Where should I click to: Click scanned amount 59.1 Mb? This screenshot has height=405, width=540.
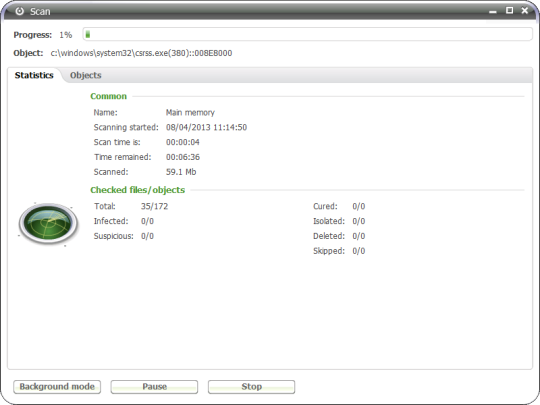pyautogui.click(x=181, y=172)
